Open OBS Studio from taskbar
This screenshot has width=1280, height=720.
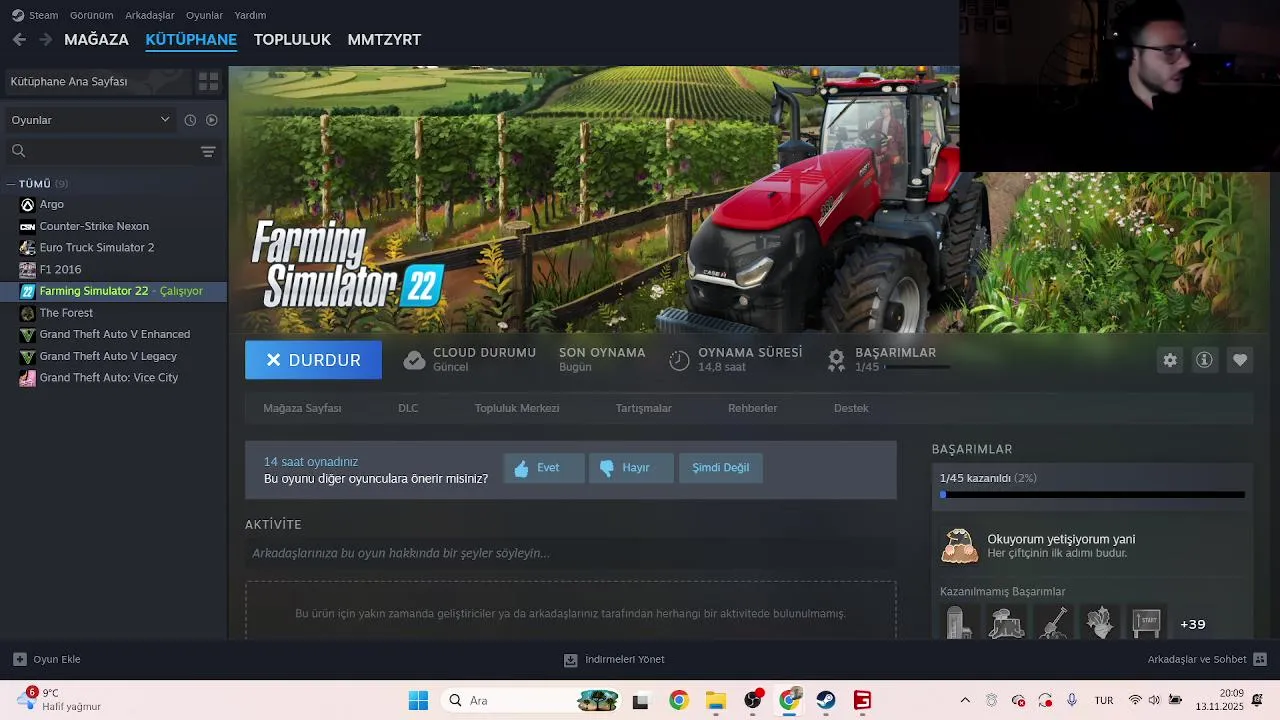click(x=752, y=700)
